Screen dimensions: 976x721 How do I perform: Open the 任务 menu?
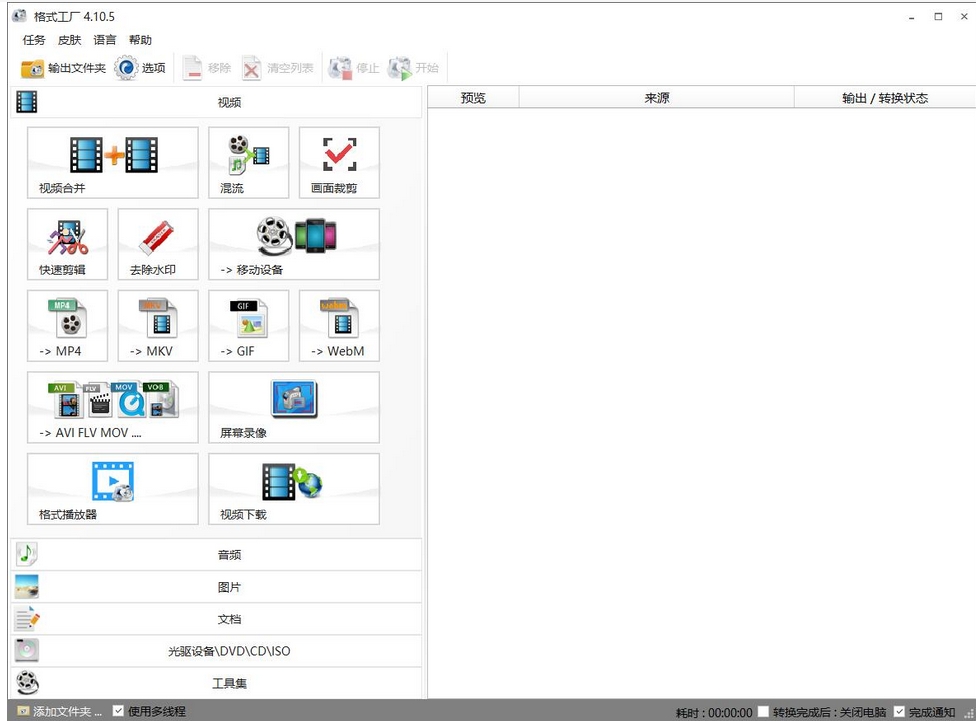[34, 40]
